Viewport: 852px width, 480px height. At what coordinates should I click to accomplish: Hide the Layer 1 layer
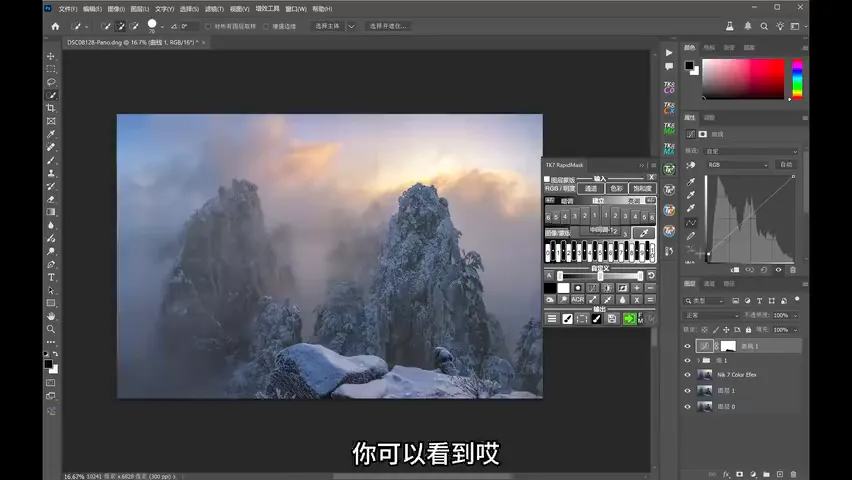(x=687, y=391)
